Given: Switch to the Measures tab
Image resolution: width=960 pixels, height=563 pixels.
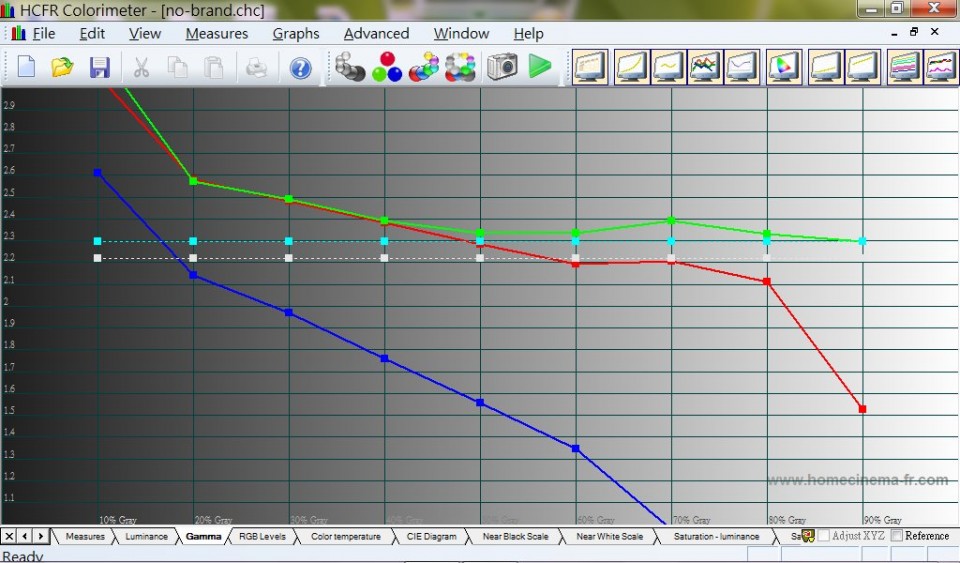Looking at the screenshot, I should point(85,537).
